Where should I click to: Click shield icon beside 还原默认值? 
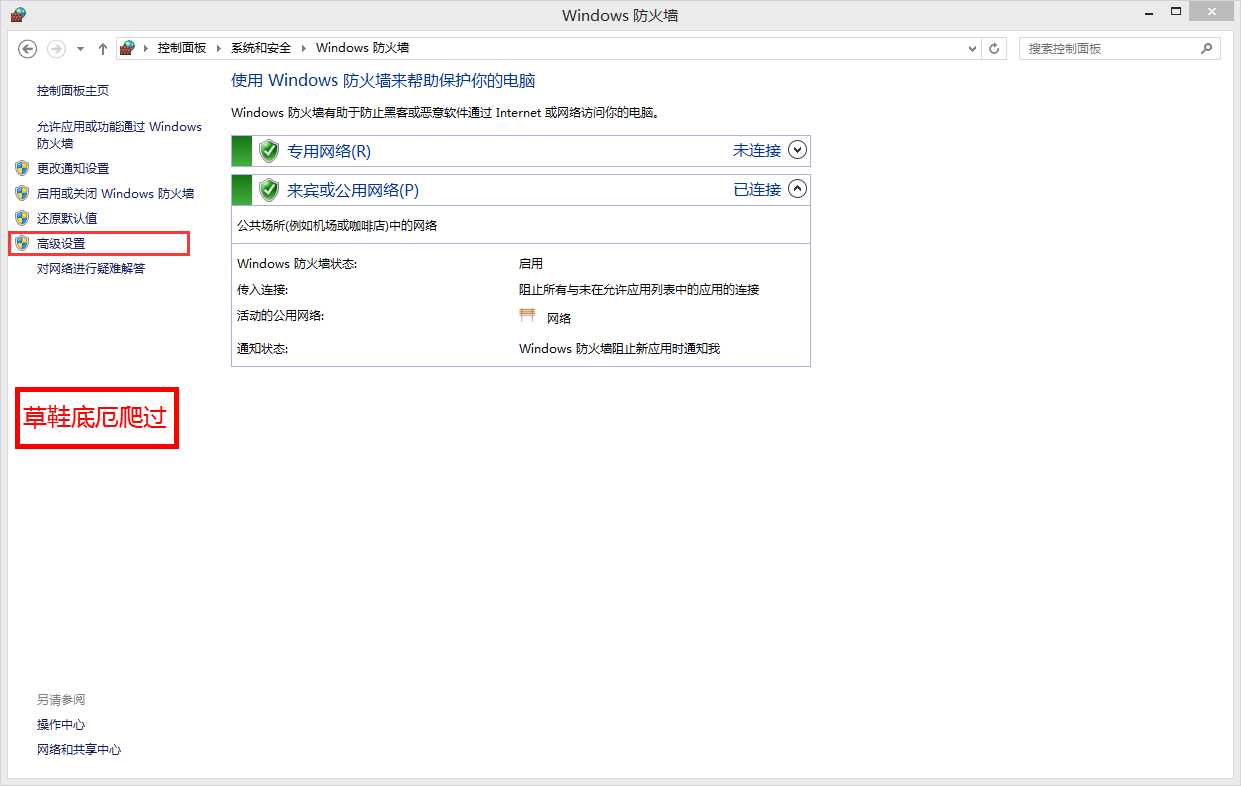(x=22, y=218)
